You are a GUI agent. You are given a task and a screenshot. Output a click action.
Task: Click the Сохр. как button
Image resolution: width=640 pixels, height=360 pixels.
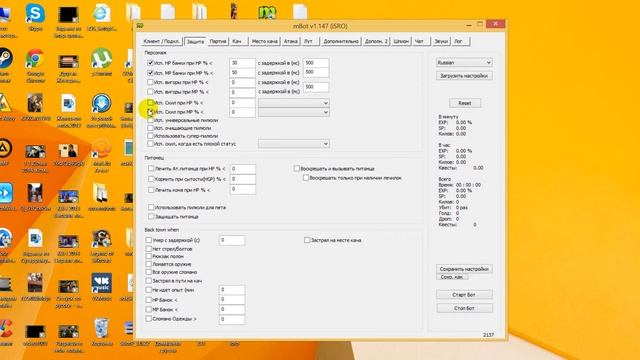pyautogui.click(x=452, y=277)
